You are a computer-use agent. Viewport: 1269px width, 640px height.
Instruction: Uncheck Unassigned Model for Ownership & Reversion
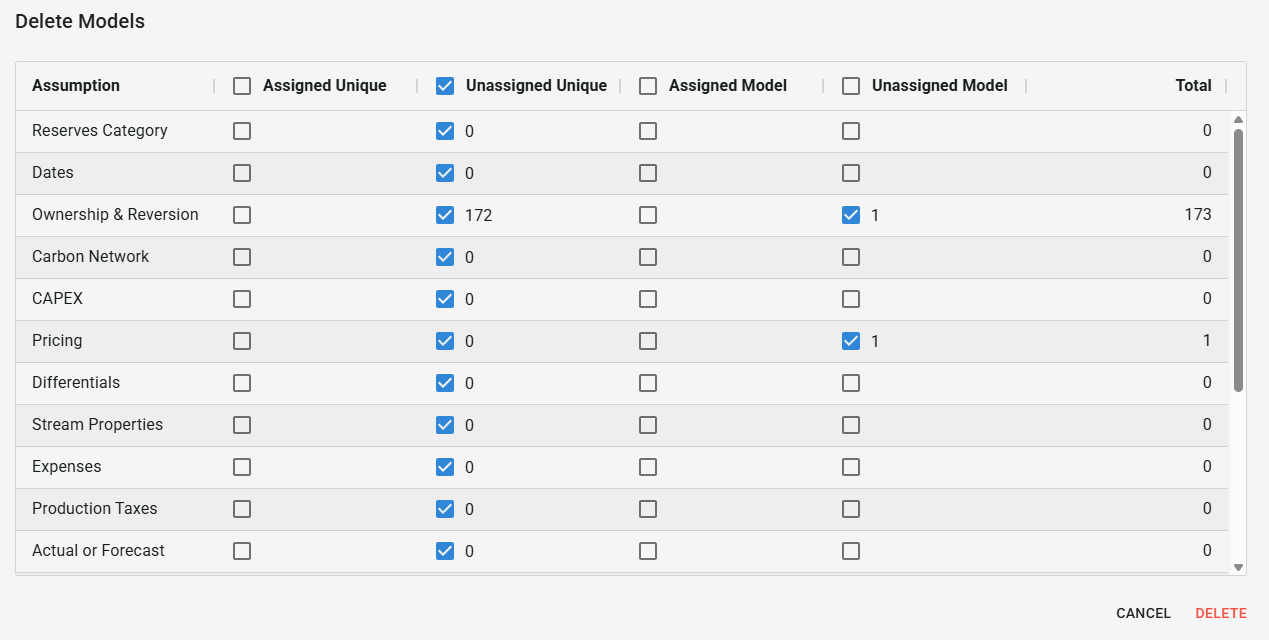[x=851, y=215]
